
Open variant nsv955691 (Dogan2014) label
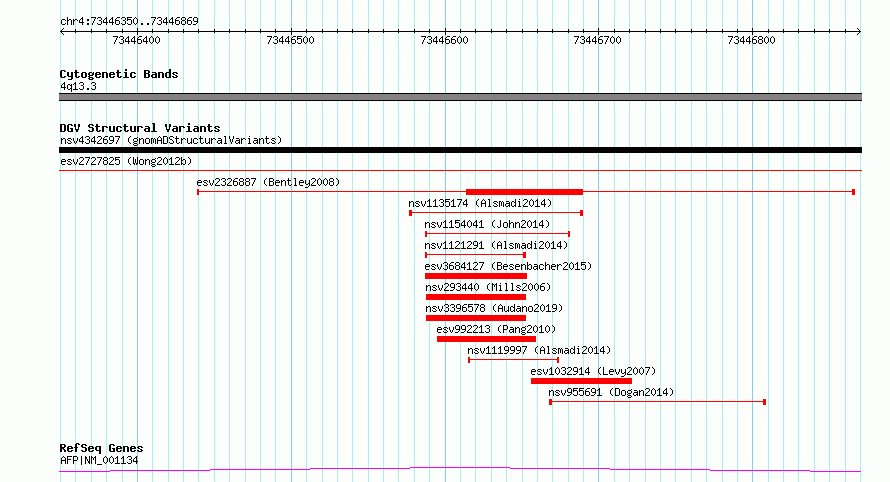click(611, 392)
